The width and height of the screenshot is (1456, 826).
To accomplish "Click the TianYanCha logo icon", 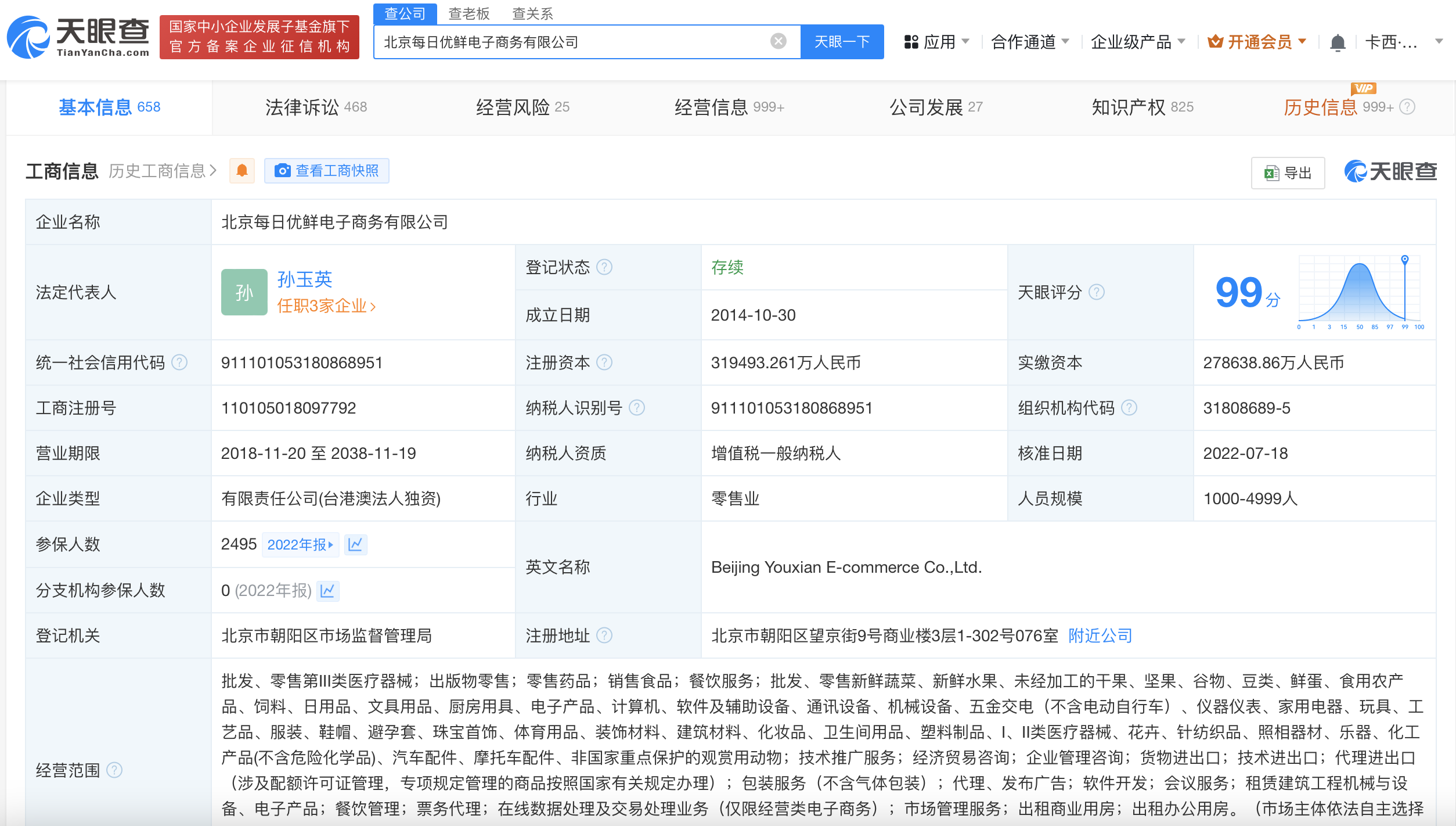I will click(28, 37).
